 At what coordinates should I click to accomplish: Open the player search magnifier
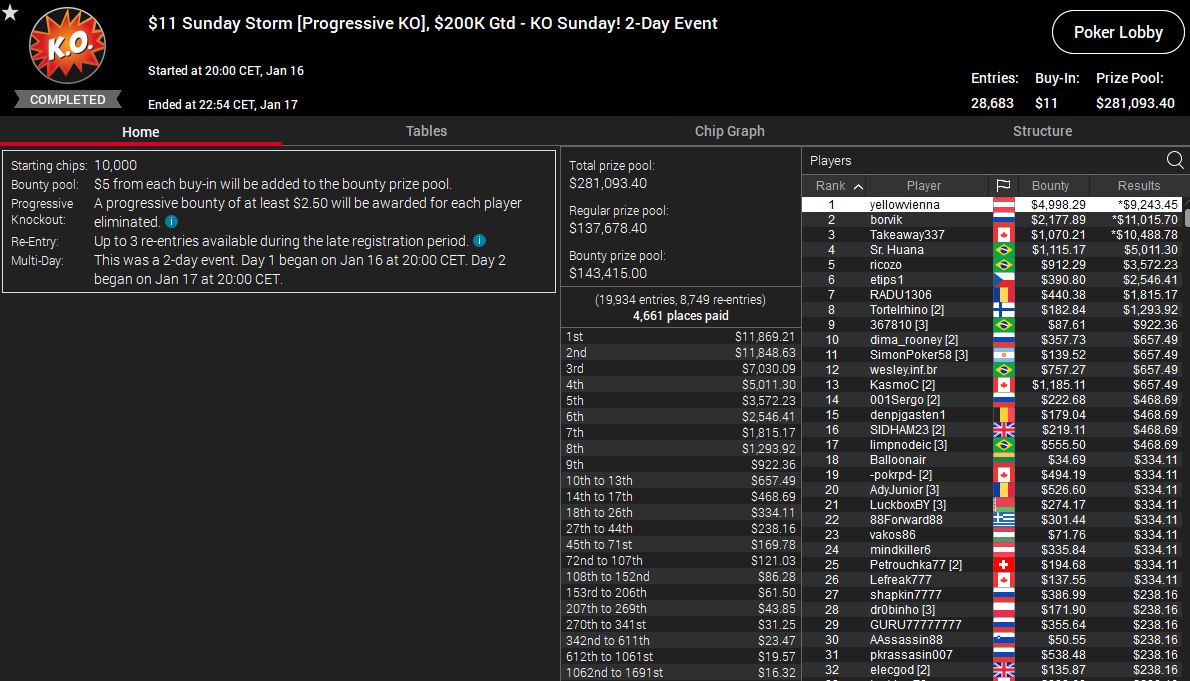(1175, 160)
